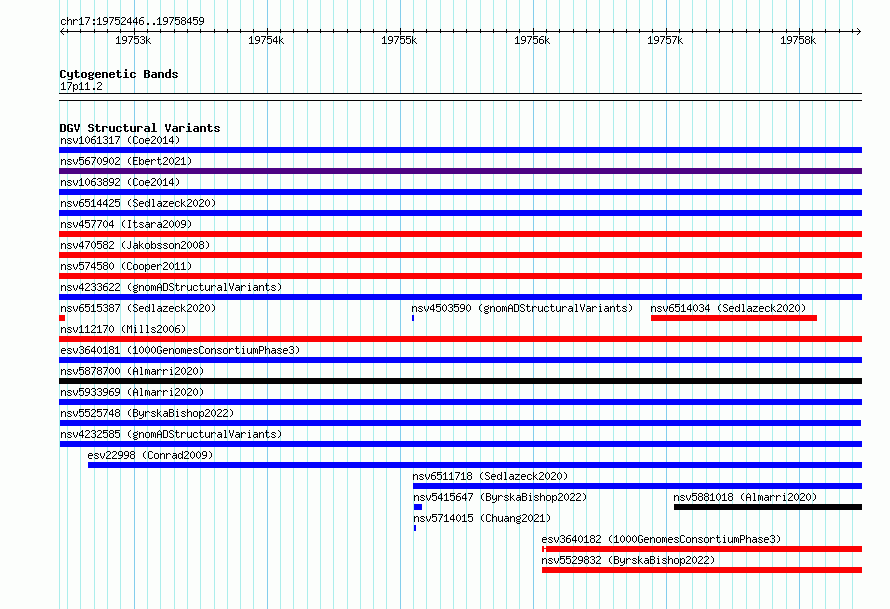Open nsv1063892 (Coe2014) variant details
890x609 pixels.
coord(120,182)
